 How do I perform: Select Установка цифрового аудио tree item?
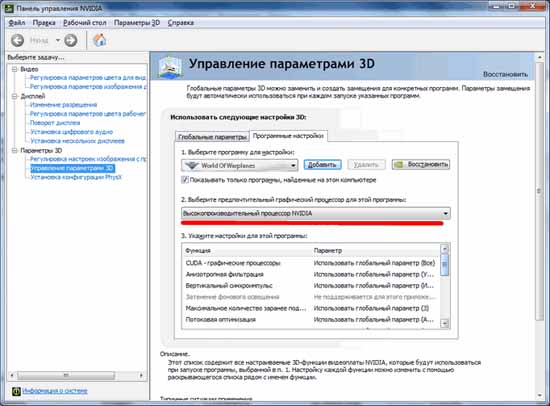72,132
